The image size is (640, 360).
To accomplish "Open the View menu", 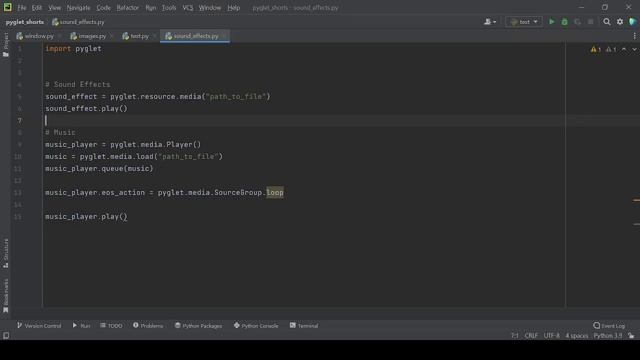I will click(x=54, y=7).
